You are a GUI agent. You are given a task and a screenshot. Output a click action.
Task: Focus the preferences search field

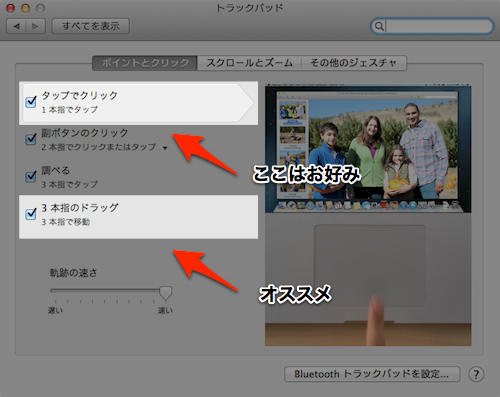coord(432,26)
